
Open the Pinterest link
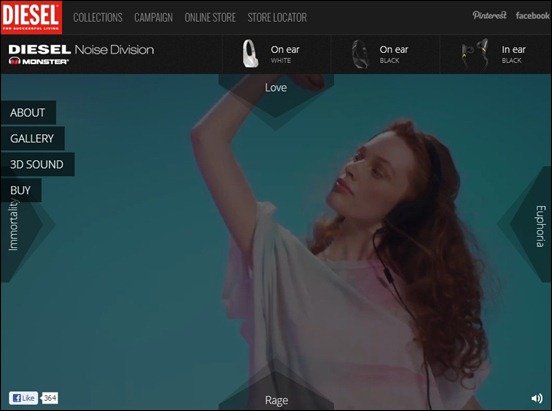489,15
